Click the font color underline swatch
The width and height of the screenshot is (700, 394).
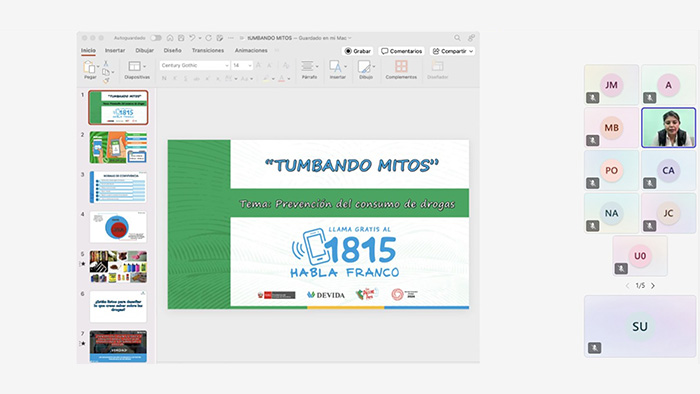tap(282, 79)
